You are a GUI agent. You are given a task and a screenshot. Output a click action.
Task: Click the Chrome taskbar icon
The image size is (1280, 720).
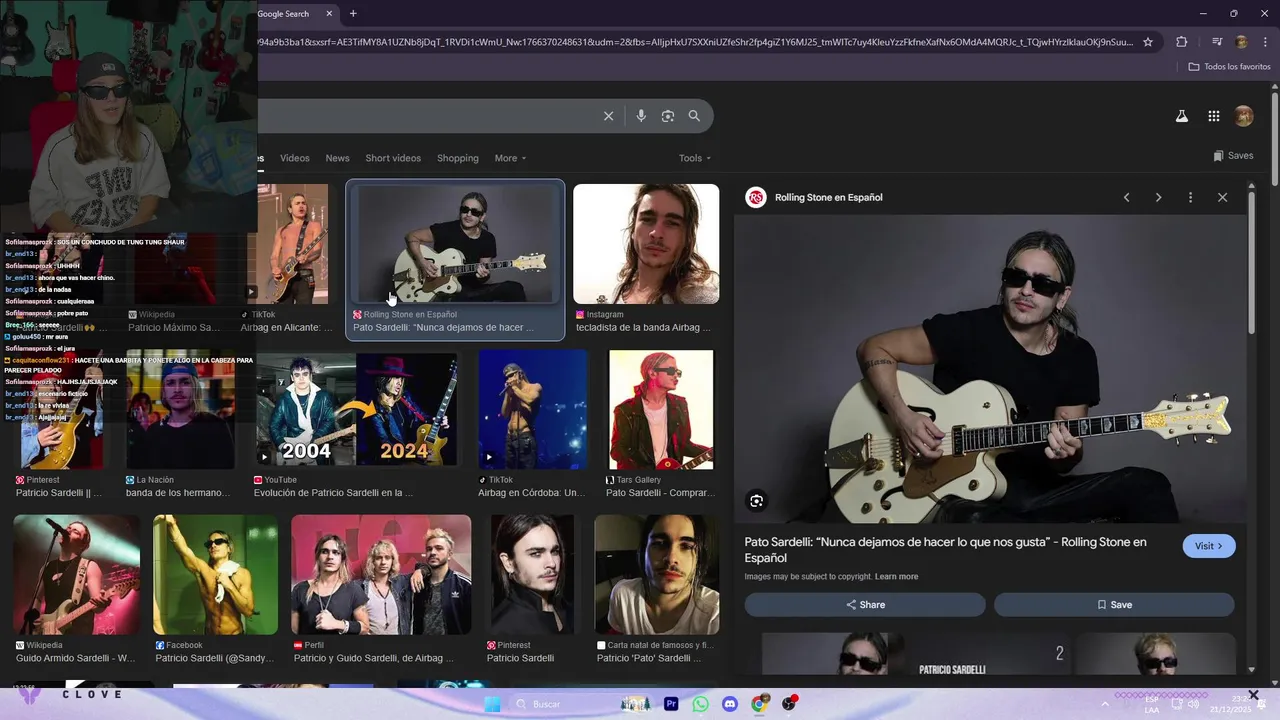pyautogui.click(x=760, y=704)
